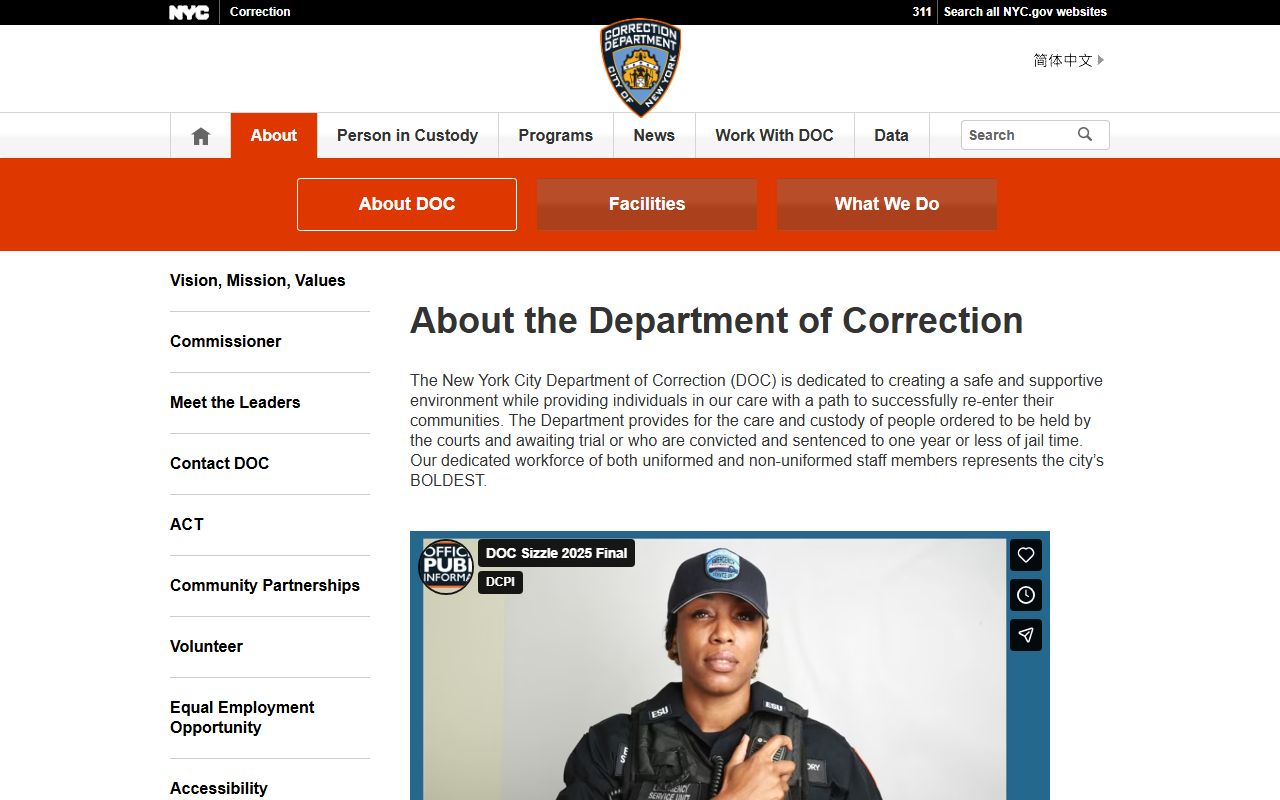Image resolution: width=1280 pixels, height=800 pixels.
Task: Open the Volunteer sidebar link
Action: 206,647
